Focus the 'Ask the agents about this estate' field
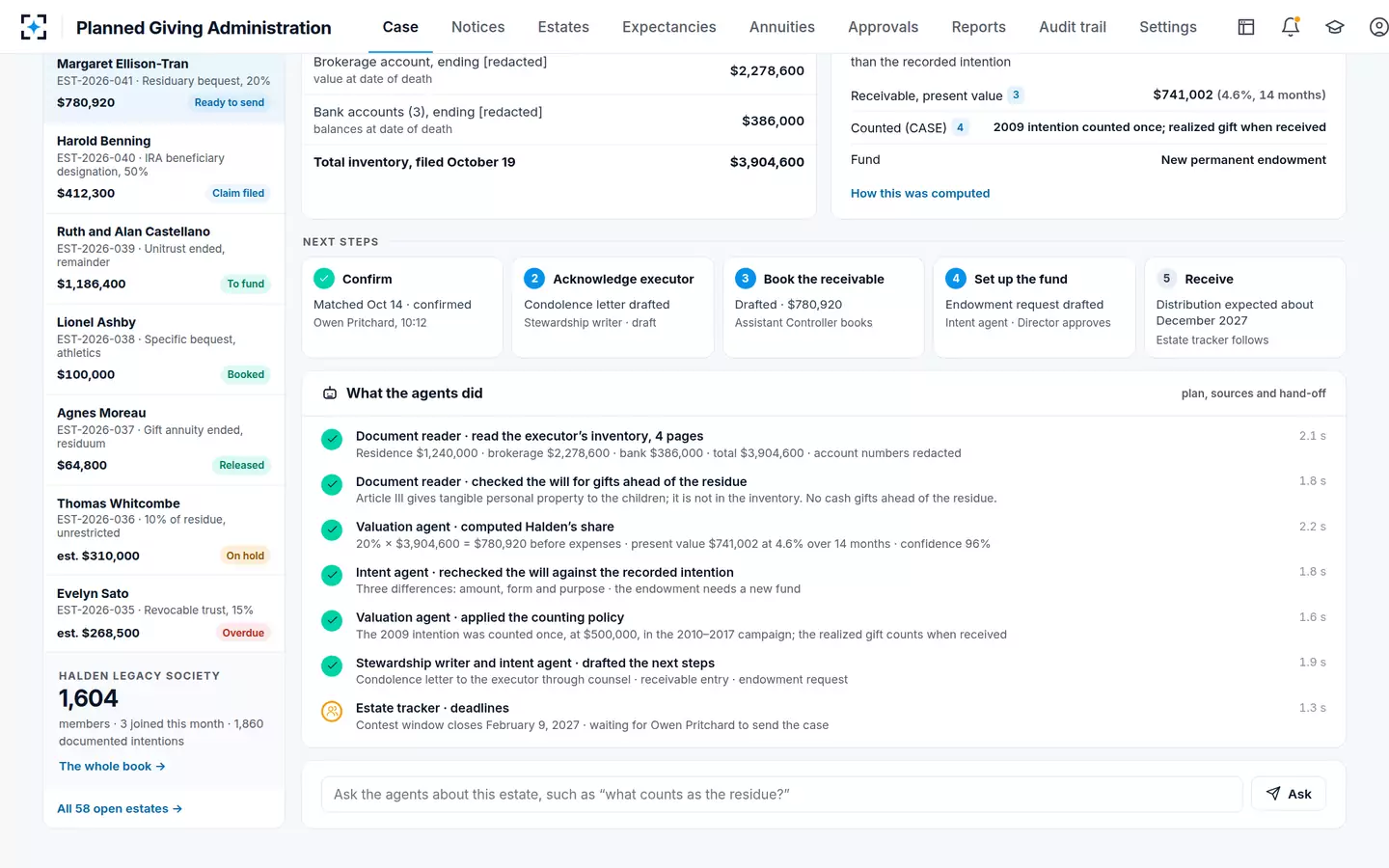This screenshot has width=1389, height=868. (781, 794)
